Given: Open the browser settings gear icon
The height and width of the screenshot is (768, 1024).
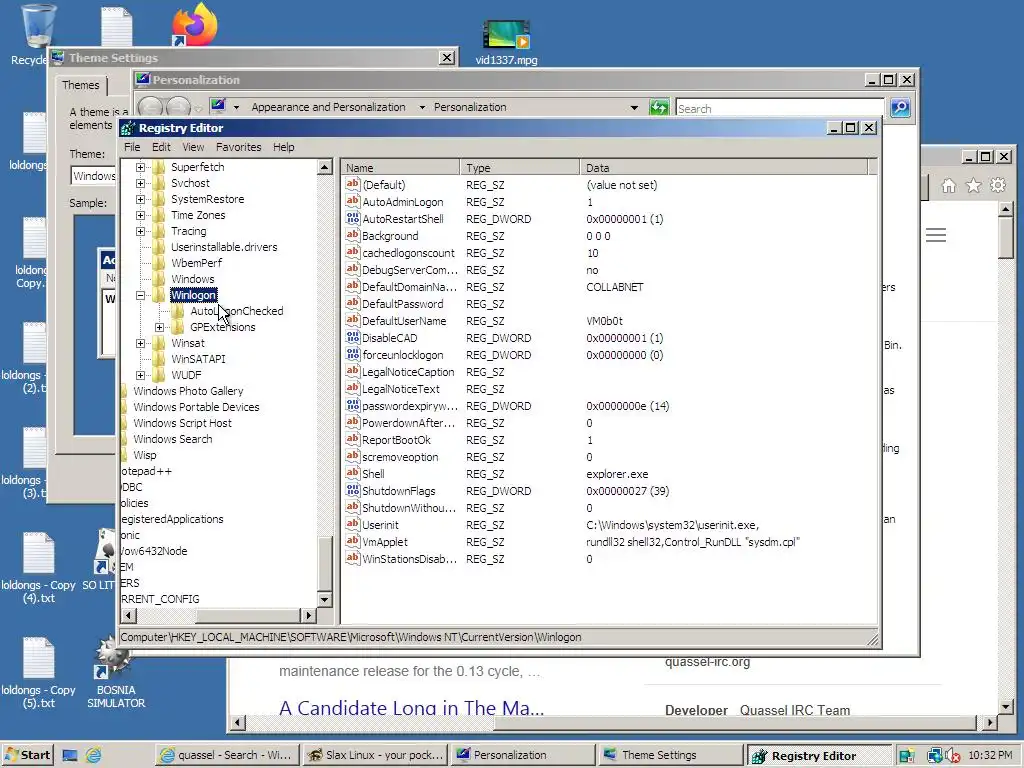Looking at the screenshot, I should [x=998, y=185].
